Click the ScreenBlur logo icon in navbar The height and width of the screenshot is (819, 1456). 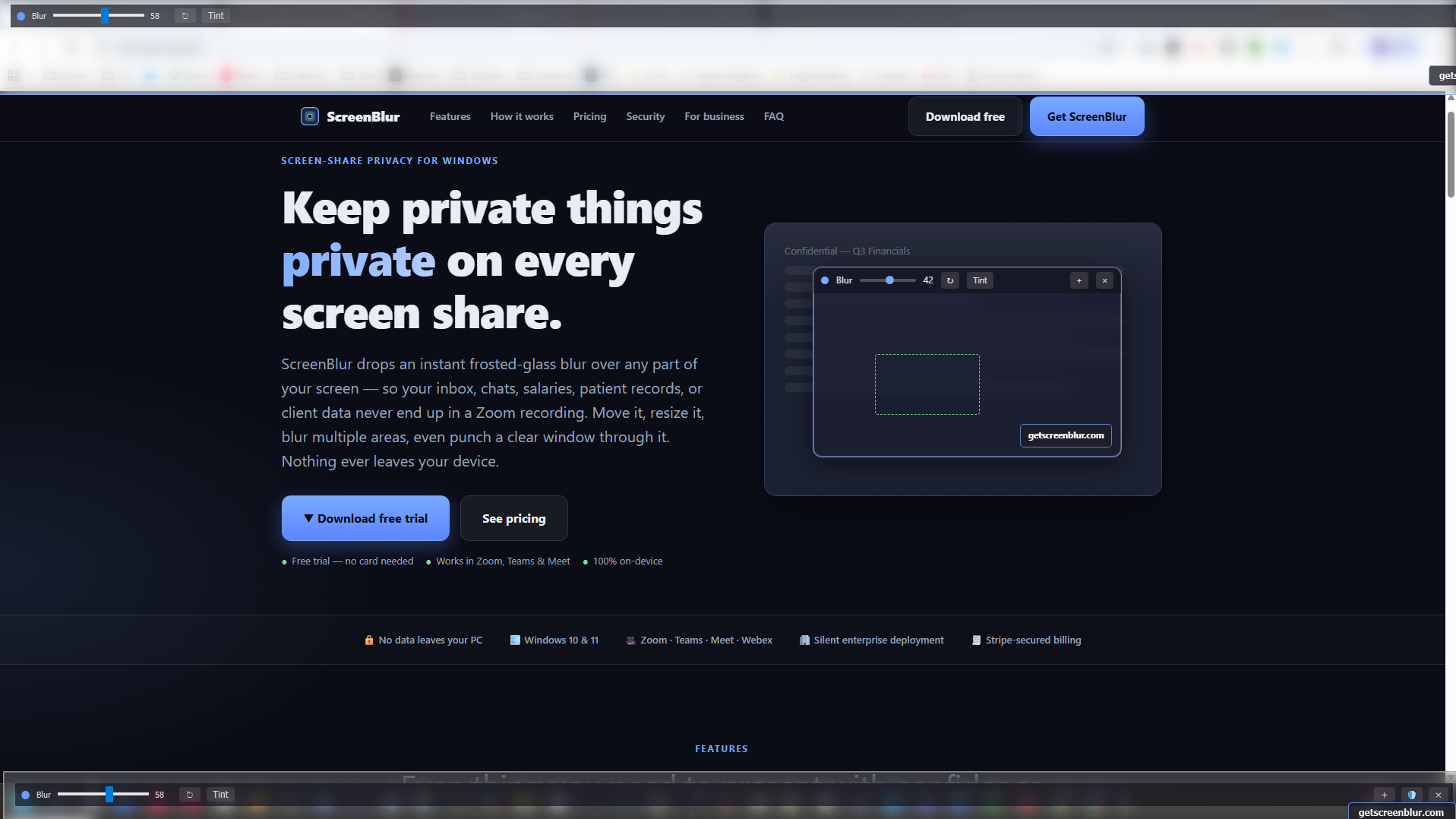click(x=310, y=116)
